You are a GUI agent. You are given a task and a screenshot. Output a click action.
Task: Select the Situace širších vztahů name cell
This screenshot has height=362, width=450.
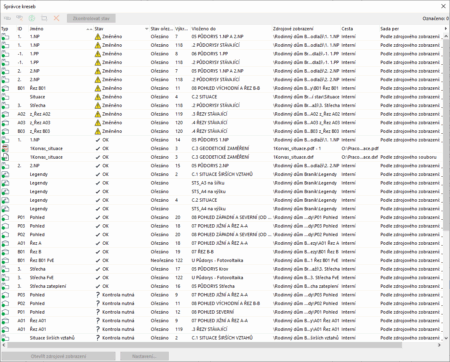(52, 338)
